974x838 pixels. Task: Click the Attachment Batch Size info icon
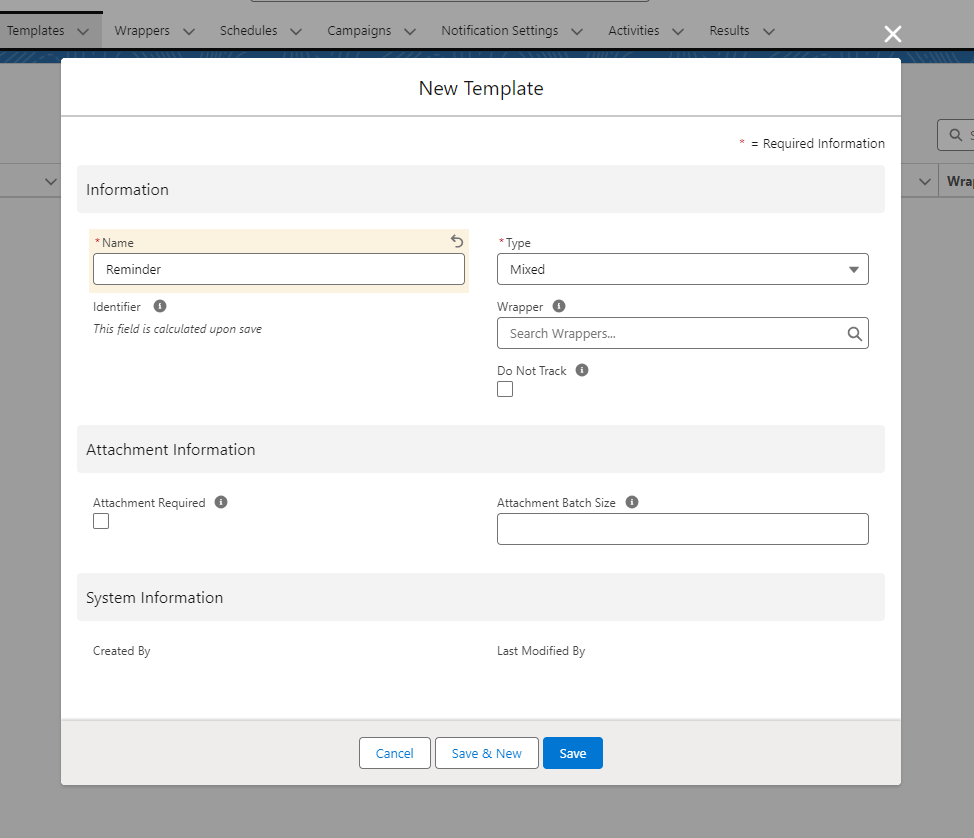coord(632,503)
